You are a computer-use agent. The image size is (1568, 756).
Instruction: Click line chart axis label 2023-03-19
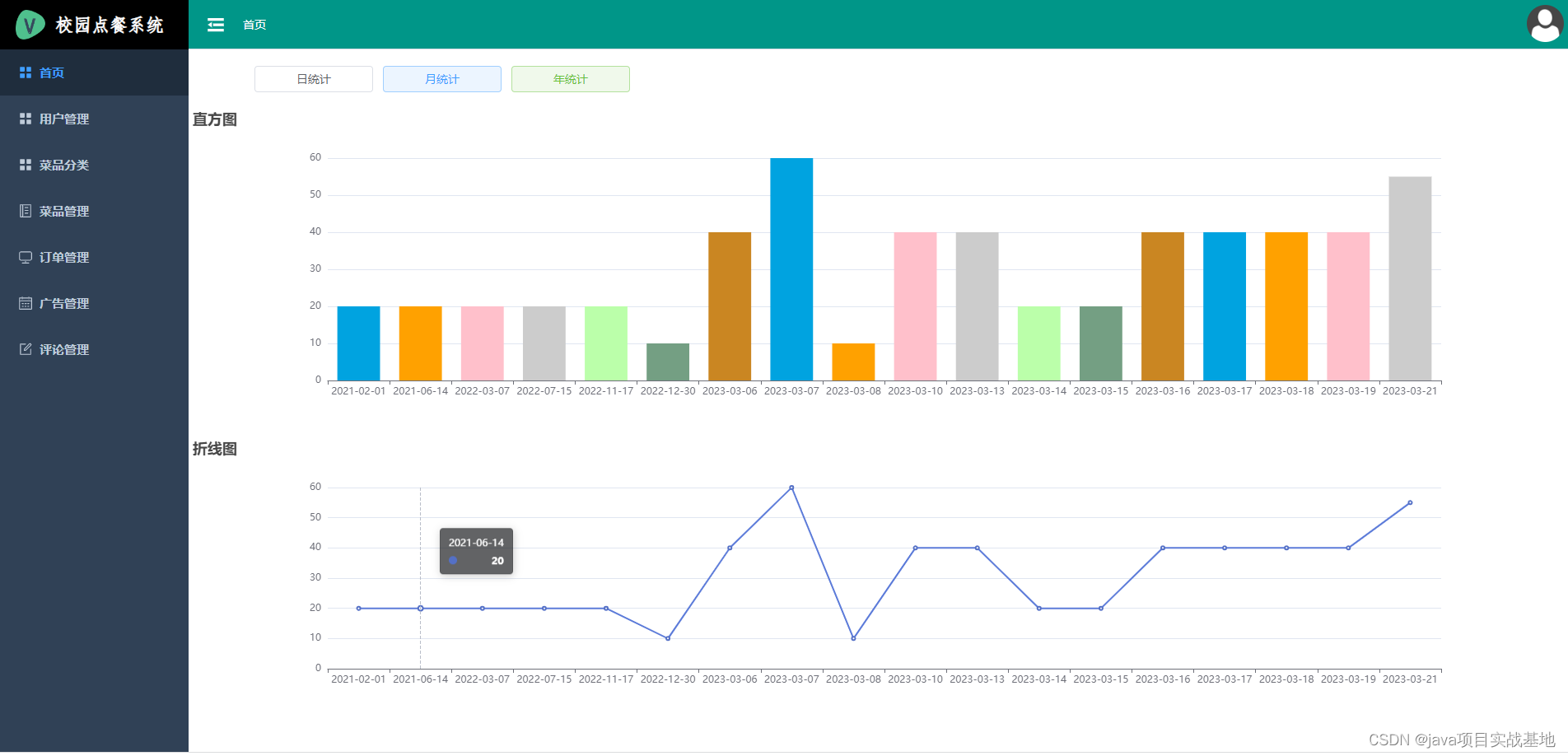1348,679
